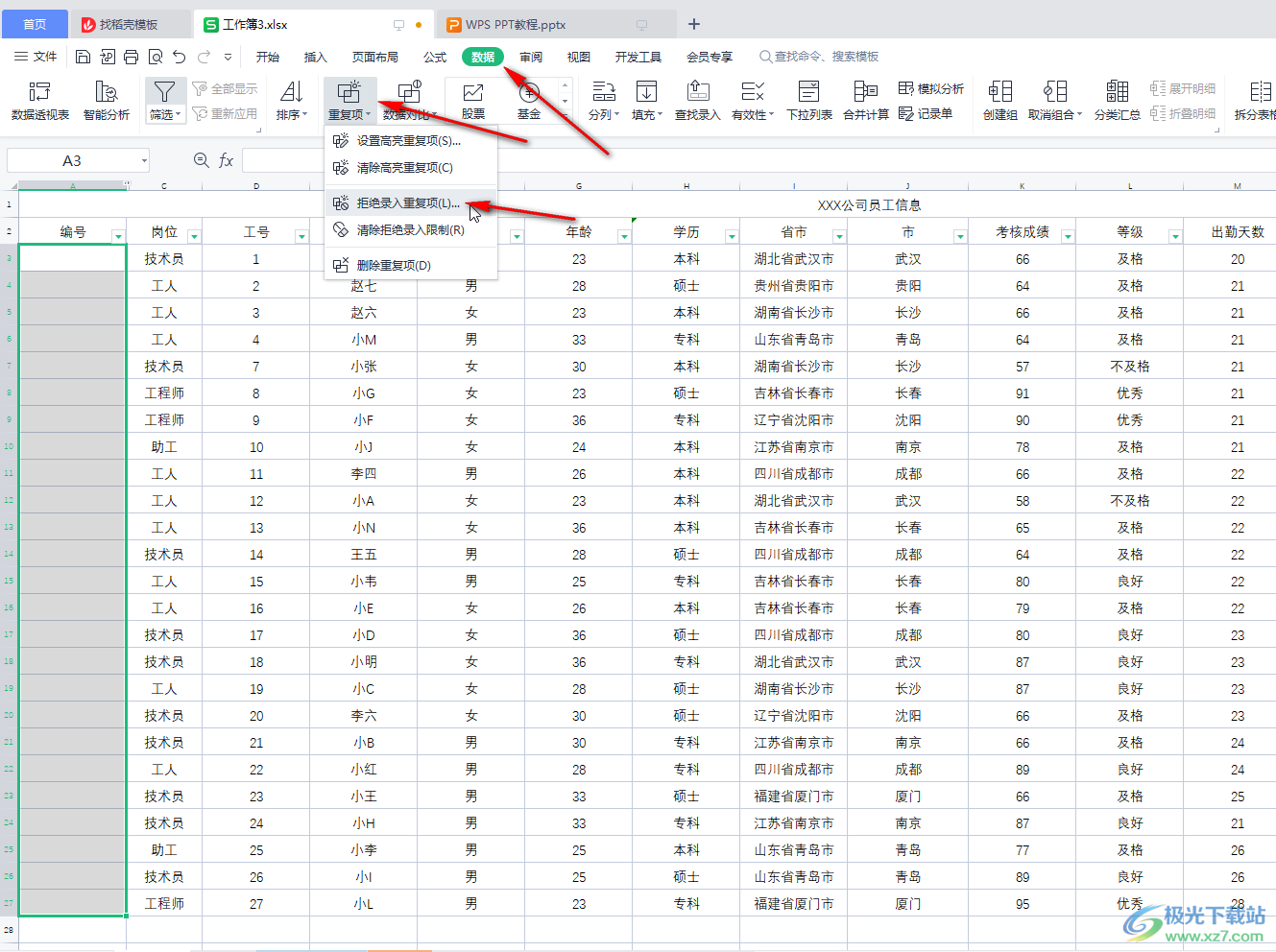Choose 设置高亮重复项 menu entry

coord(411,140)
